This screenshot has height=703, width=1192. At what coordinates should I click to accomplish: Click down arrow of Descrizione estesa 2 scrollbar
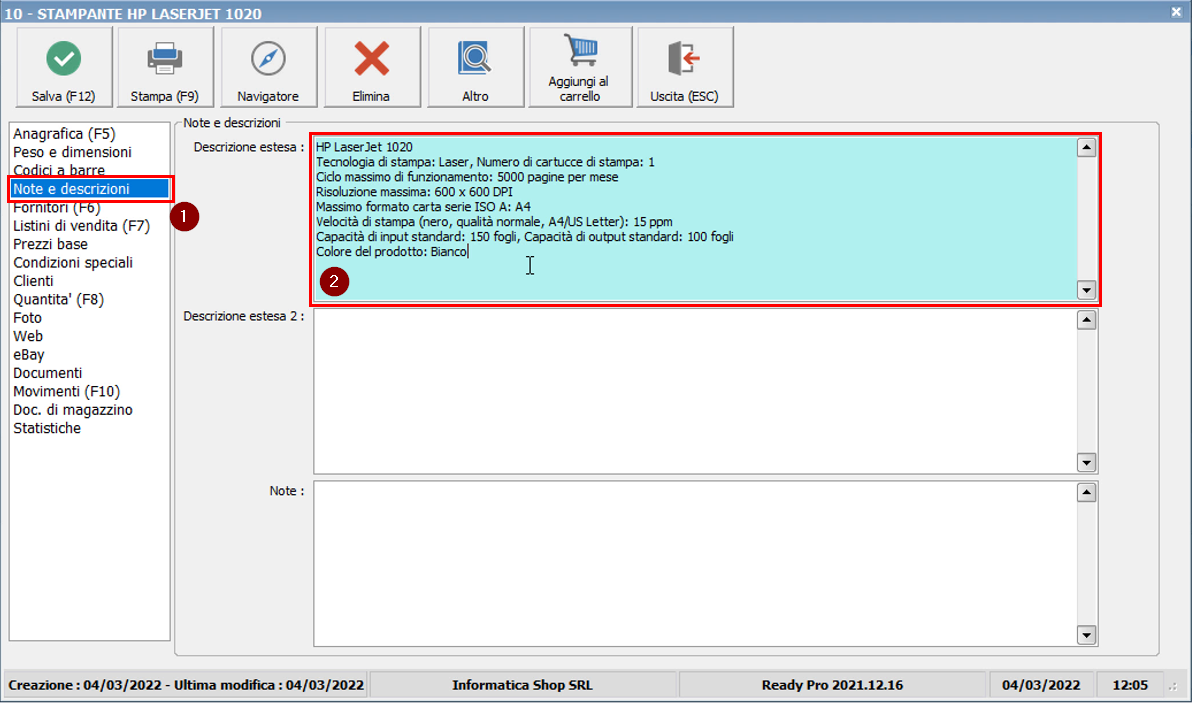pyautogui.click(x=1086, y=462)
